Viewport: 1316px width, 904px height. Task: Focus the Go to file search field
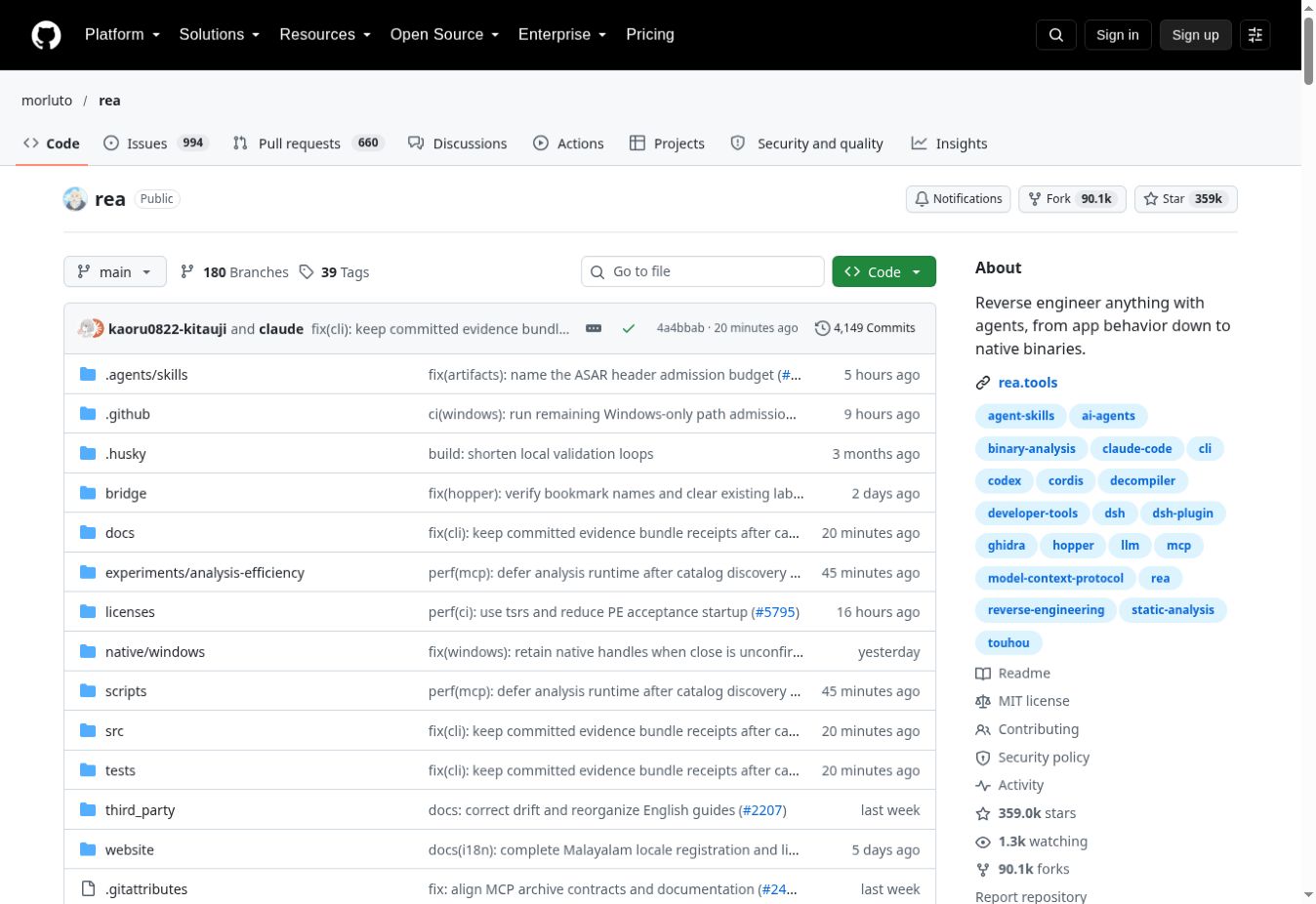pyautogui.click(x=703, y=272)
